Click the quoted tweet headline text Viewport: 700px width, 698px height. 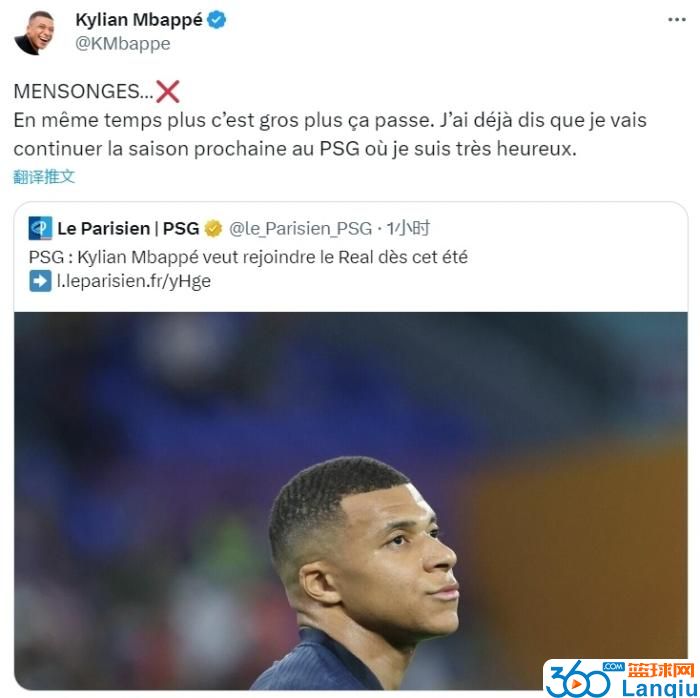point(248,257)
